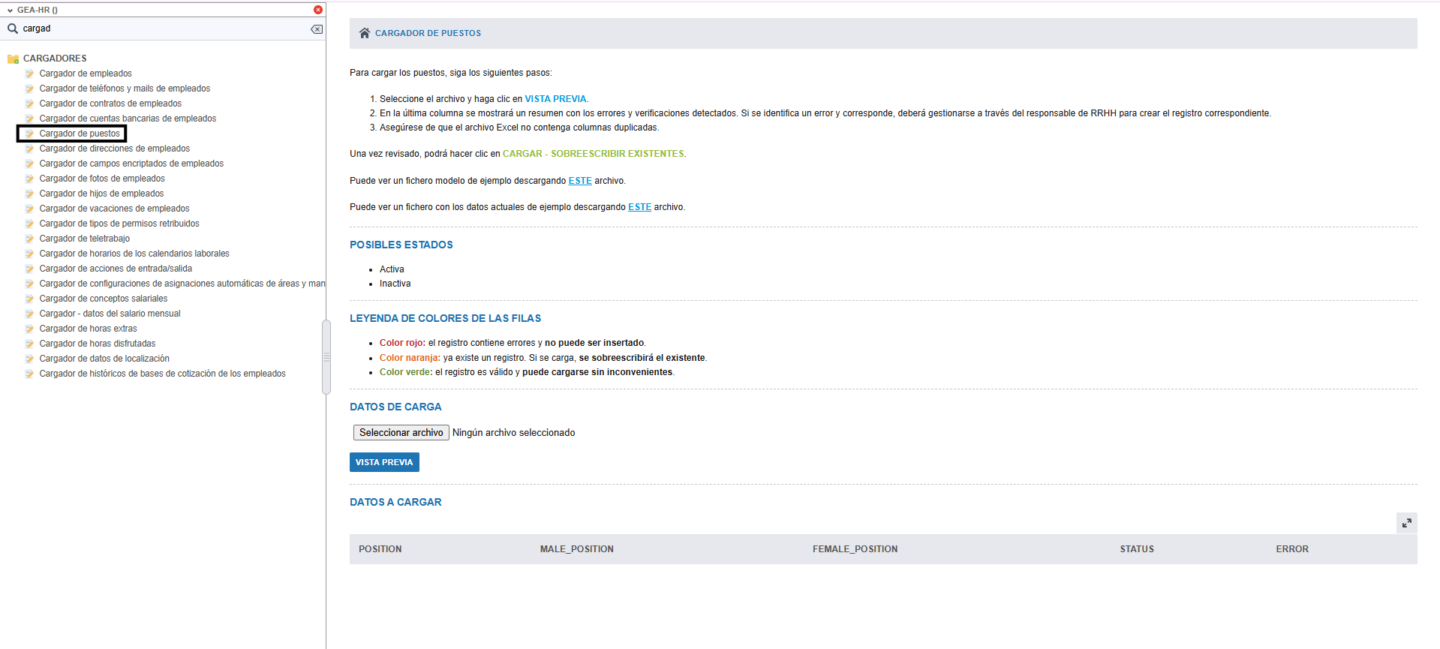Click the icon next to Cargador de empleados
The height and width of the screenshot is (649, 1440).
(x=30, y=74)
